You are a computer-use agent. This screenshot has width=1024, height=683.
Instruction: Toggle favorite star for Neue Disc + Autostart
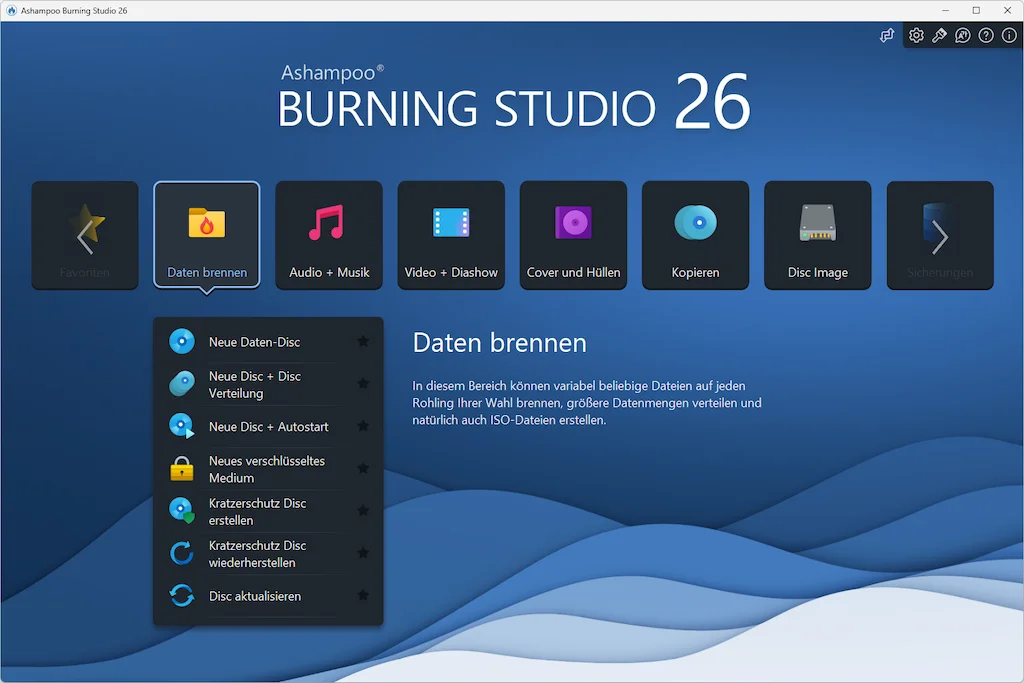(x=363, y=426)
